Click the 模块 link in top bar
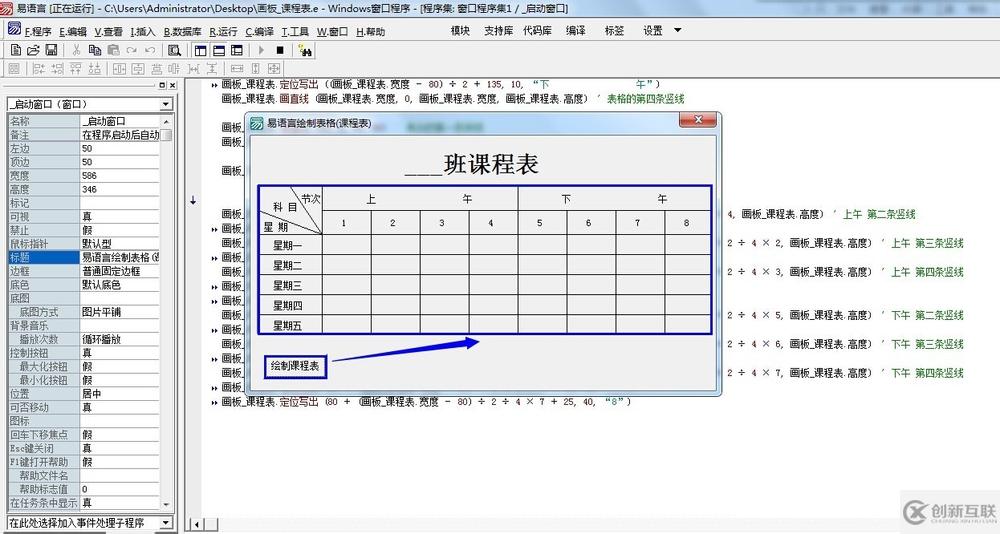The height and width of the screenshot is (534, 1000). 460,30
